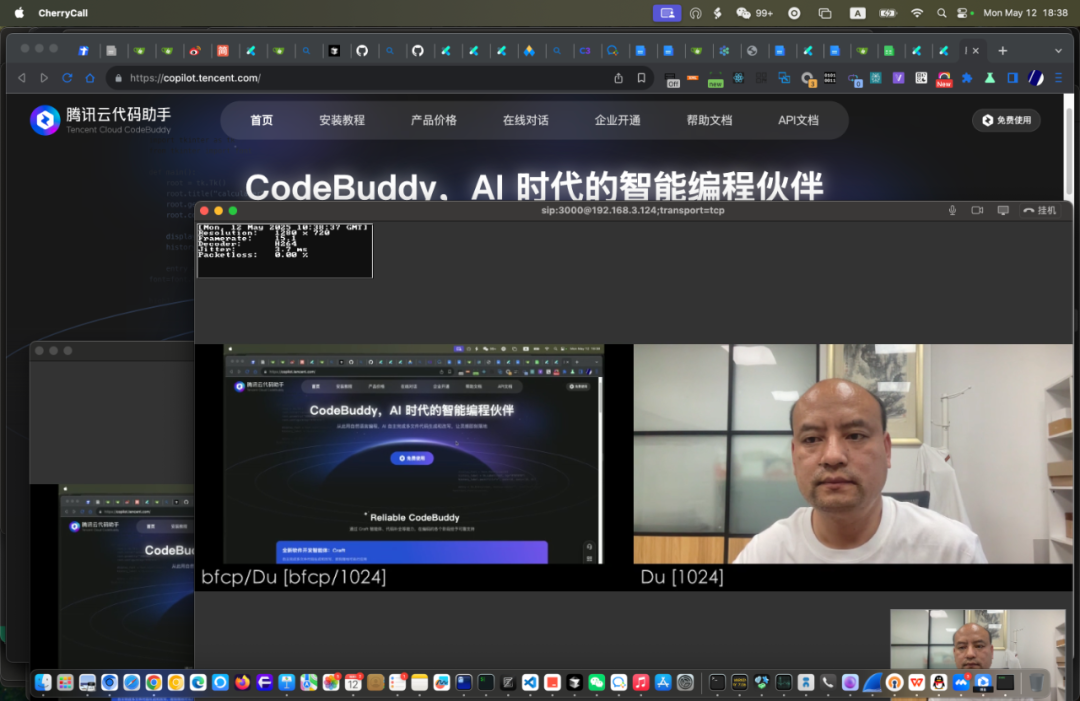This screenshot has width=1080, height=701.
Task: Go back in the browser
Action: (x=22, y=78)
